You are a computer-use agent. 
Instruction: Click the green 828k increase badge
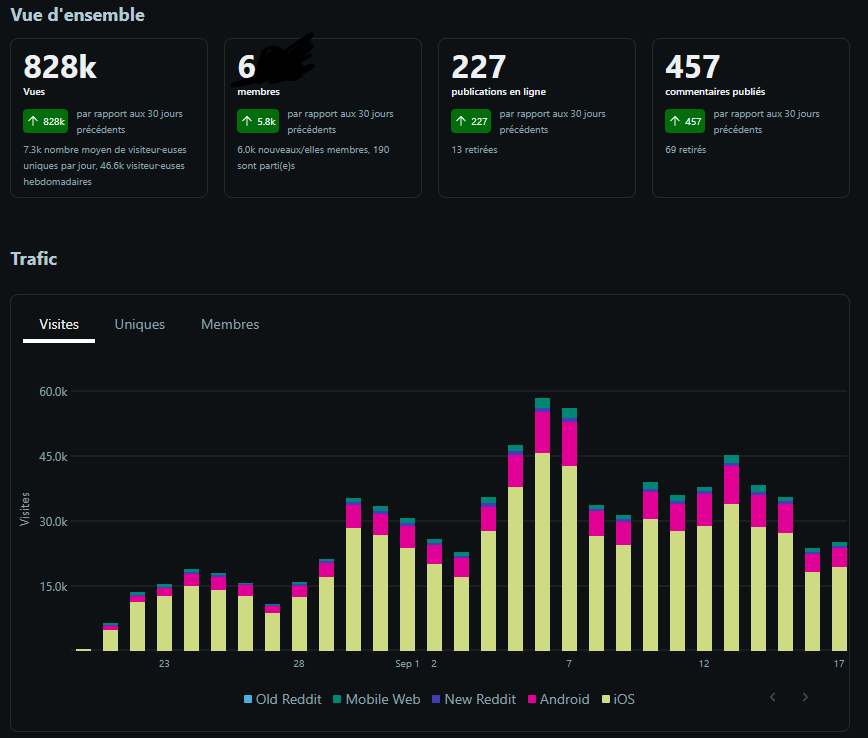click(x=45, y=121)
